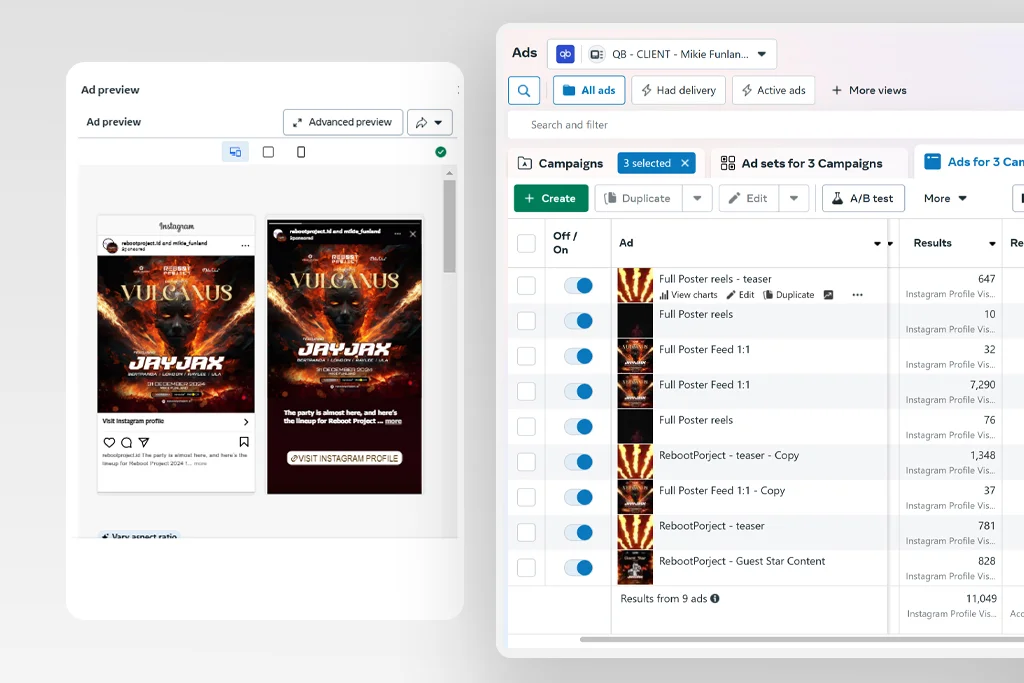1024x683 pixels.
Task: Click the heart icon in the Instagram feed preview
Action: pyautogui.click(x=109, y=442)
